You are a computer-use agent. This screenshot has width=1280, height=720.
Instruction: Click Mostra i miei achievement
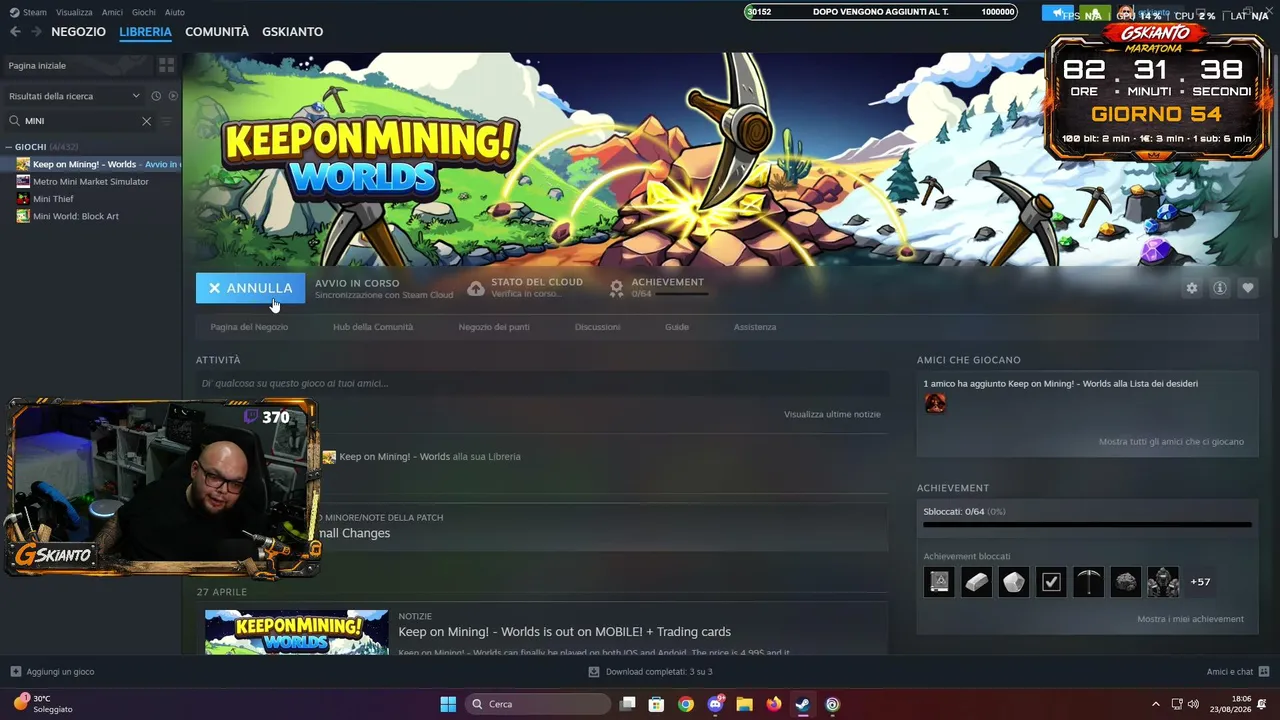[x=1190, y=619]
